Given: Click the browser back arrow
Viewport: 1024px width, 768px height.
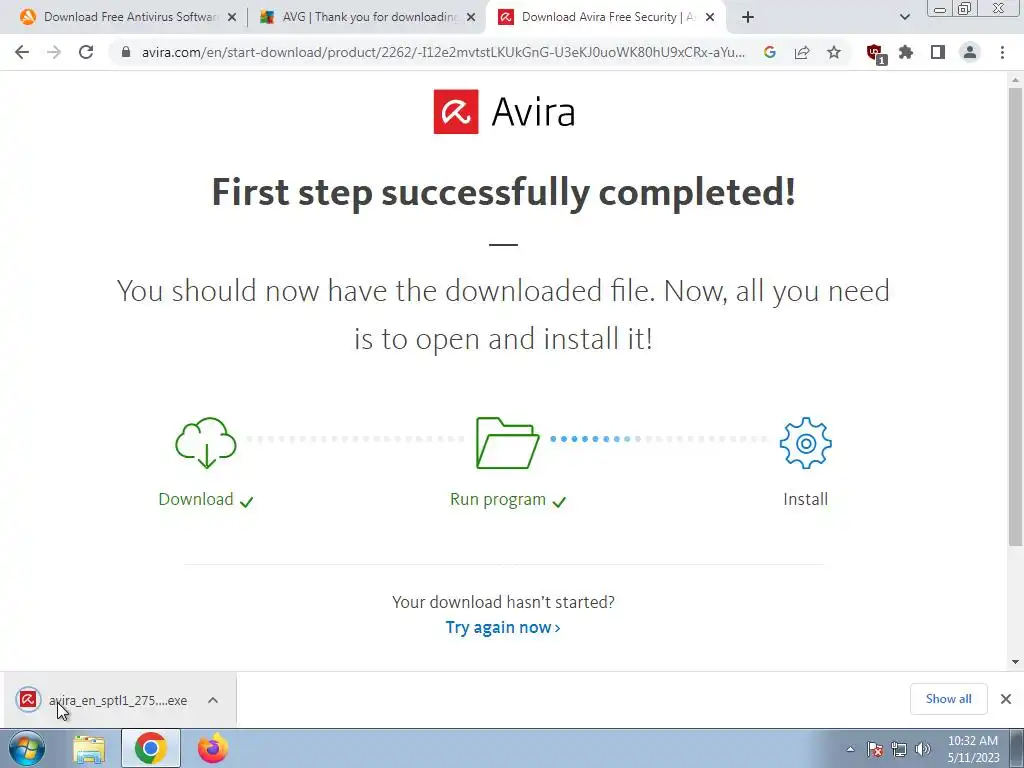Looking at the screenshot, I should pos(22,52).
